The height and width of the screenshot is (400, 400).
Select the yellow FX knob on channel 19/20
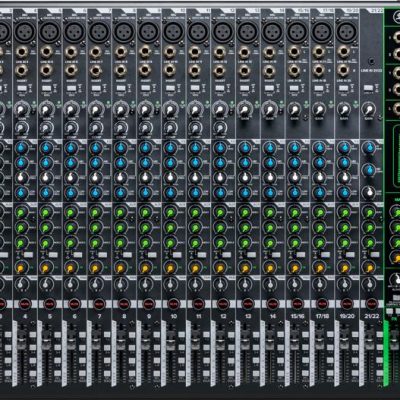point(344,267)
